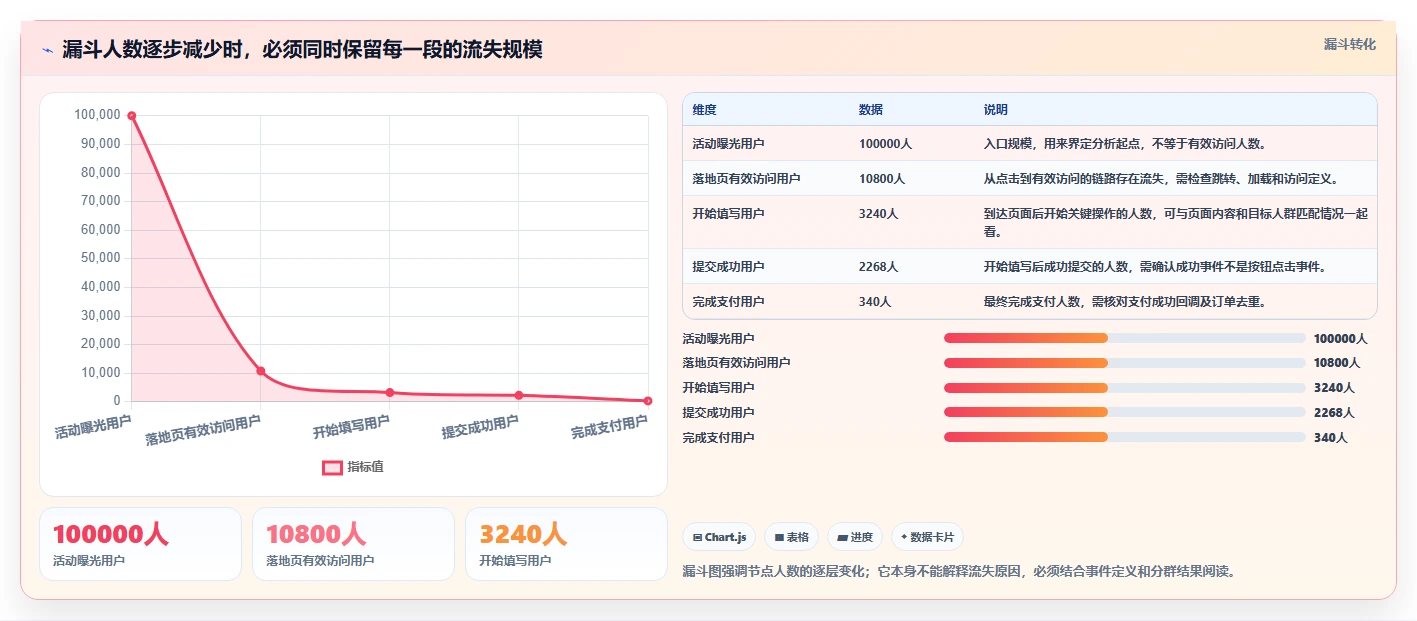
Task: Click 提交成功用户 in the table's first column
Action: point(728,267)
